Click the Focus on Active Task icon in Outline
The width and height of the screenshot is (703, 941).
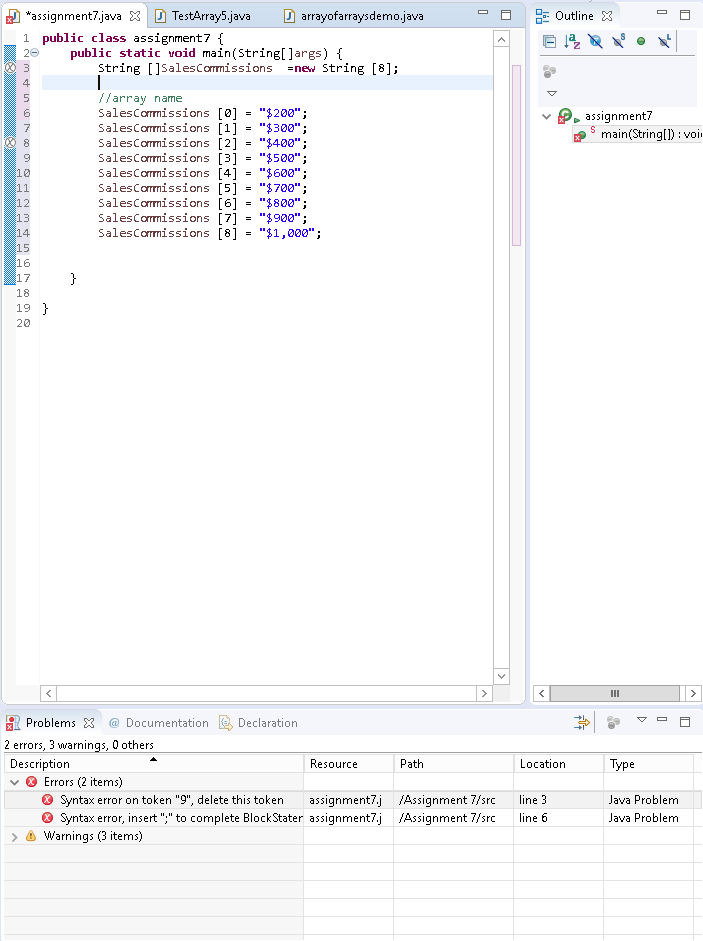tap(549, 72)
